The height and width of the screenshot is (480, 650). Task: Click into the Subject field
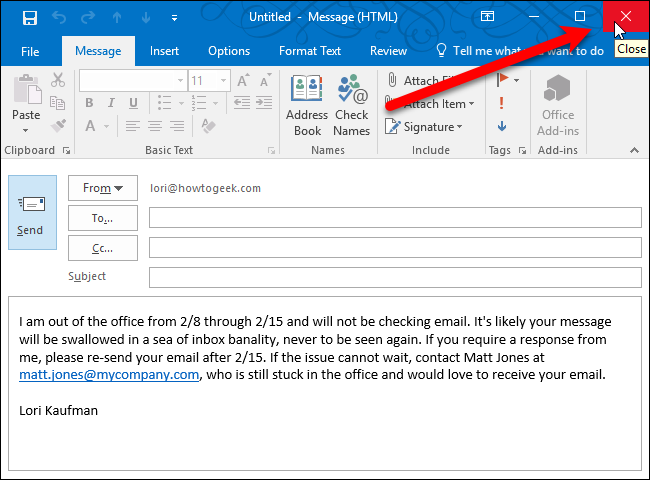(x=395, y=277)
